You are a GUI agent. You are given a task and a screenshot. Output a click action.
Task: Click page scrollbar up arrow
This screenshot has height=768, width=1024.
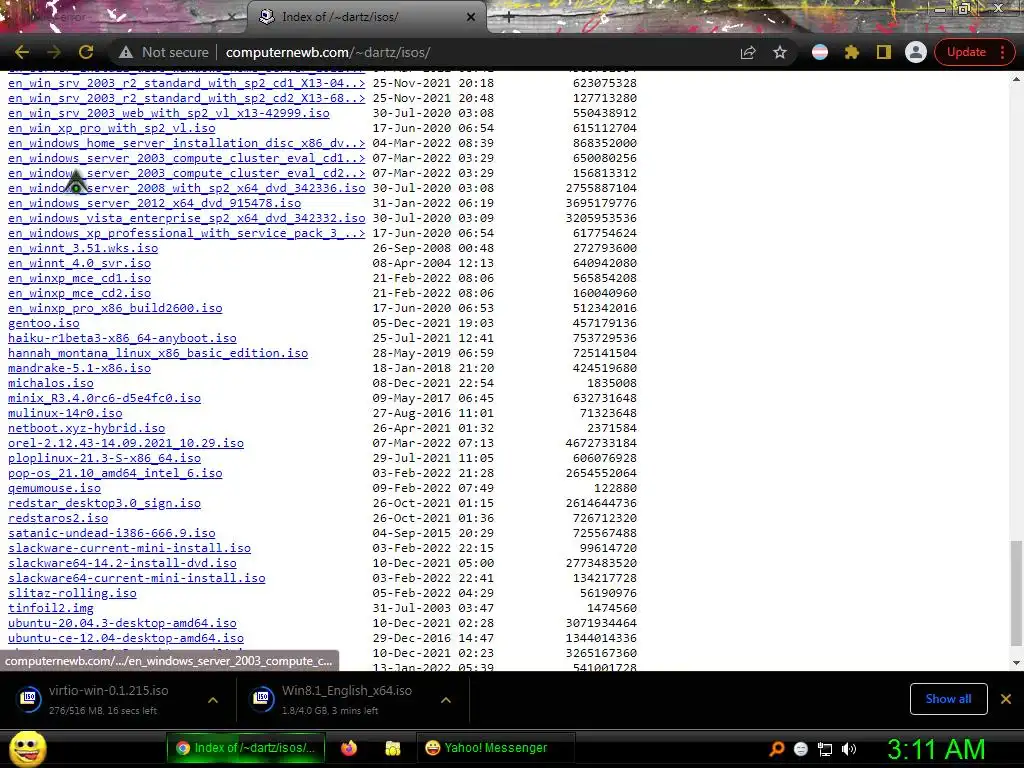(x=1016, y=79)
